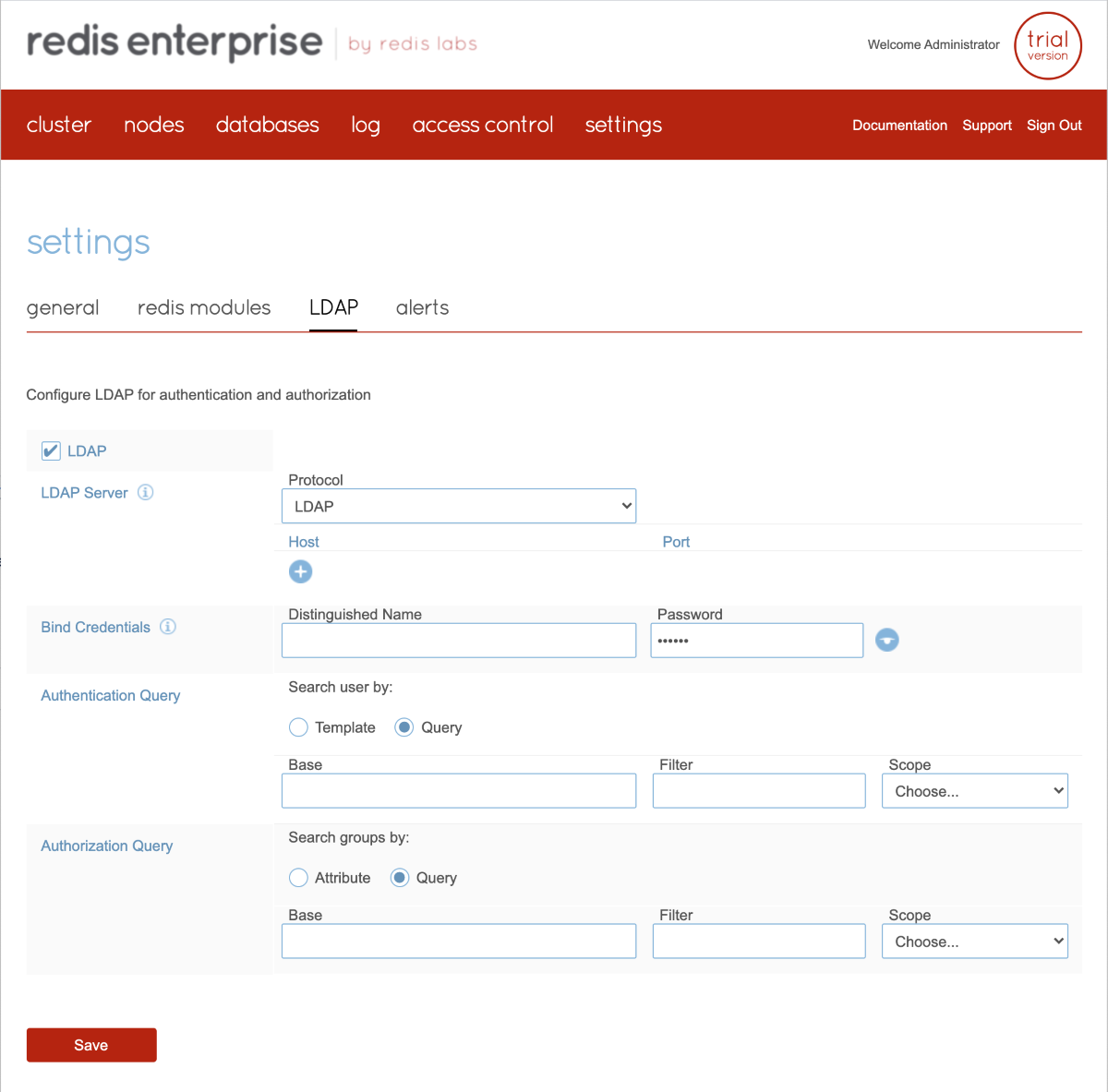Image resolution: width=1108 pixels, height=1092 pixels.
Task: Uncheck the LDAP enable checkbox
Action: pos(52,451)
